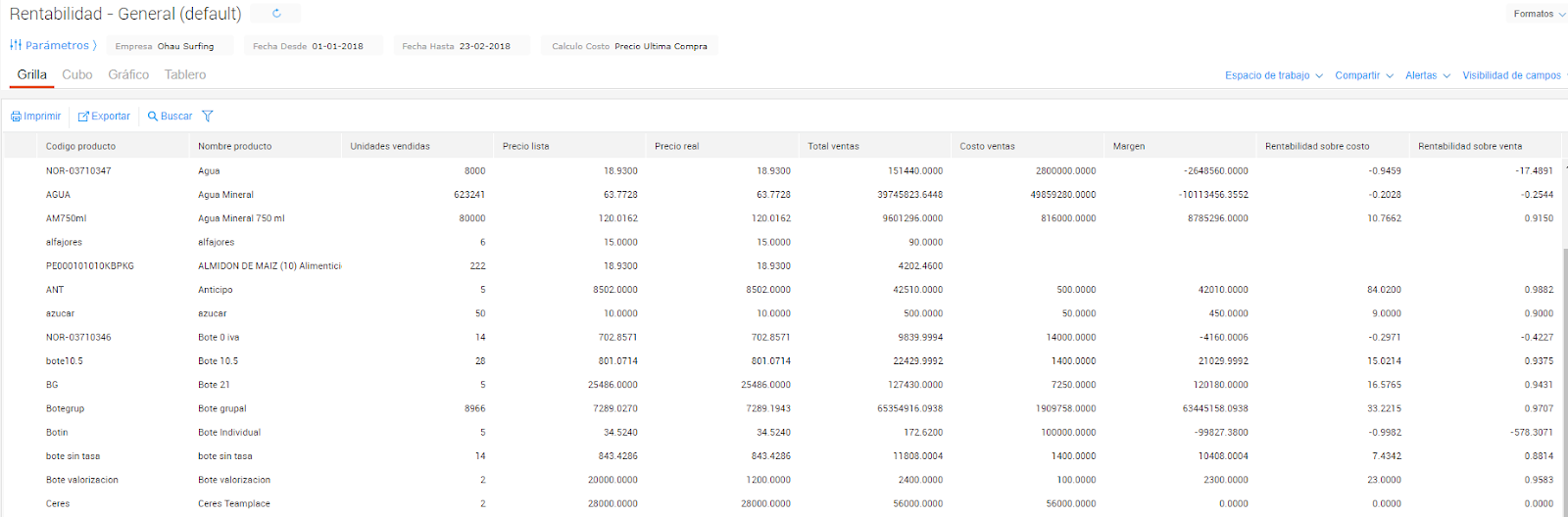This screenshot has height=517, width=1568.
Task: Open Visibilidad de campos options
Action: click(x=1512, y=75)
